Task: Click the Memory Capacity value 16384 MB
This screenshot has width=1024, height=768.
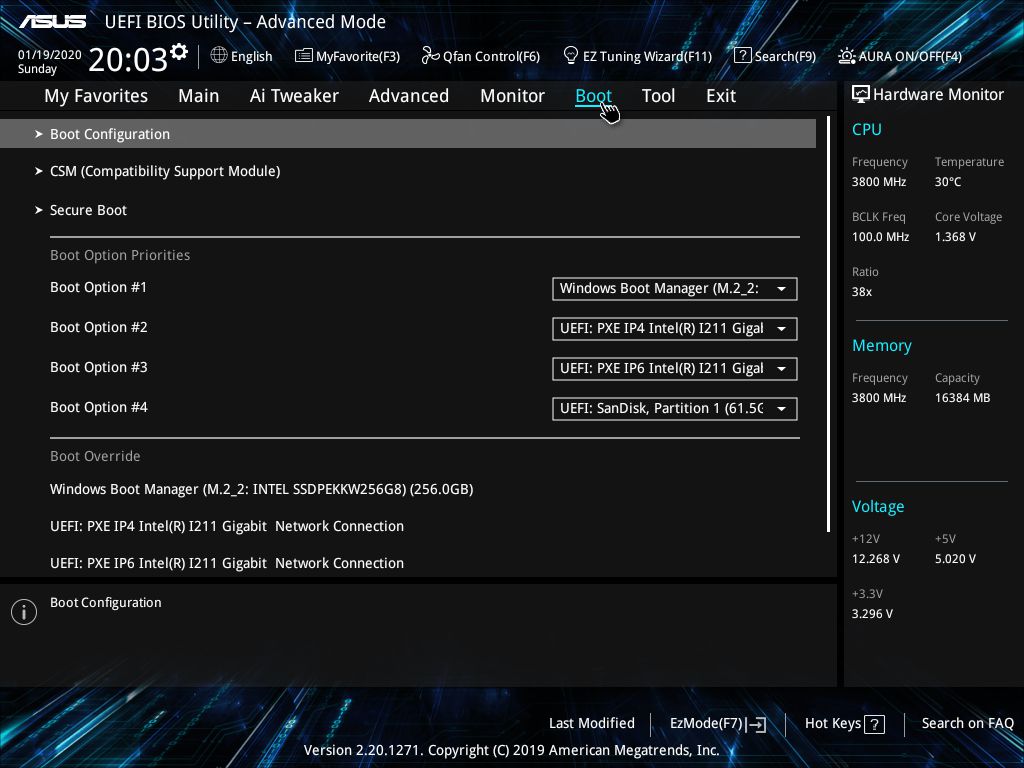Action: tap(963, 398)
